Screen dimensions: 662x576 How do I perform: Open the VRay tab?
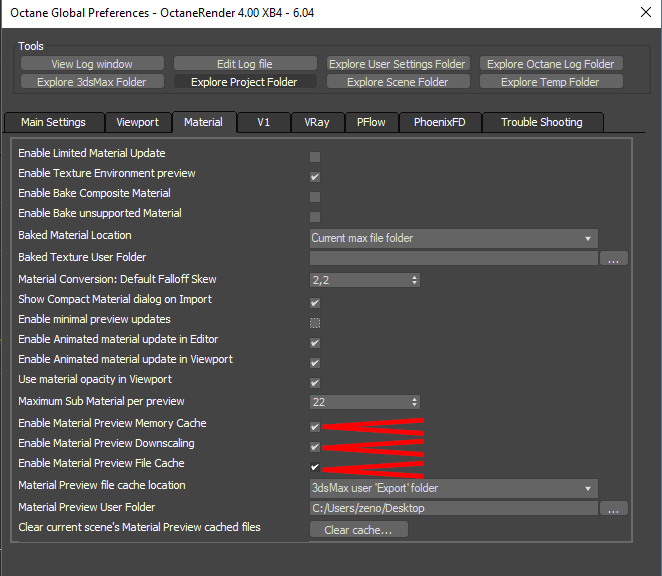(x=317, y=122)
